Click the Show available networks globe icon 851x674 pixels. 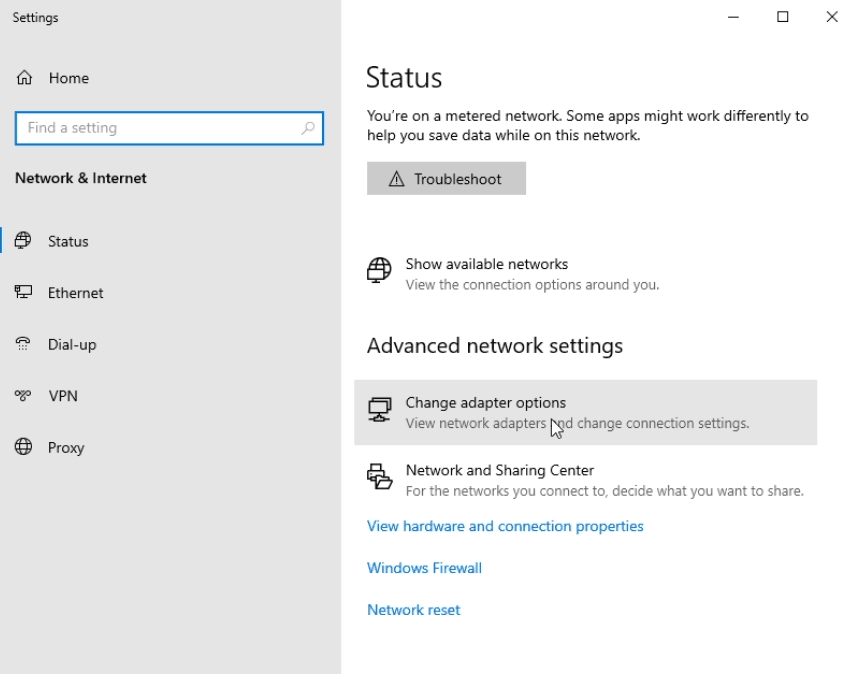pos(379,271)
